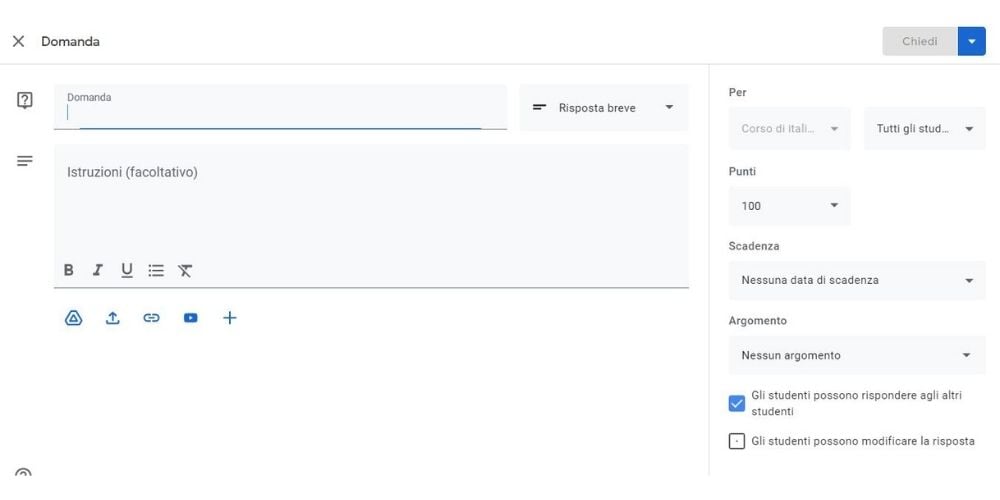Viewport: 1000px width, 500px height.
Task: Attach a file from Google Drive
Action: [x=73, y=318]
